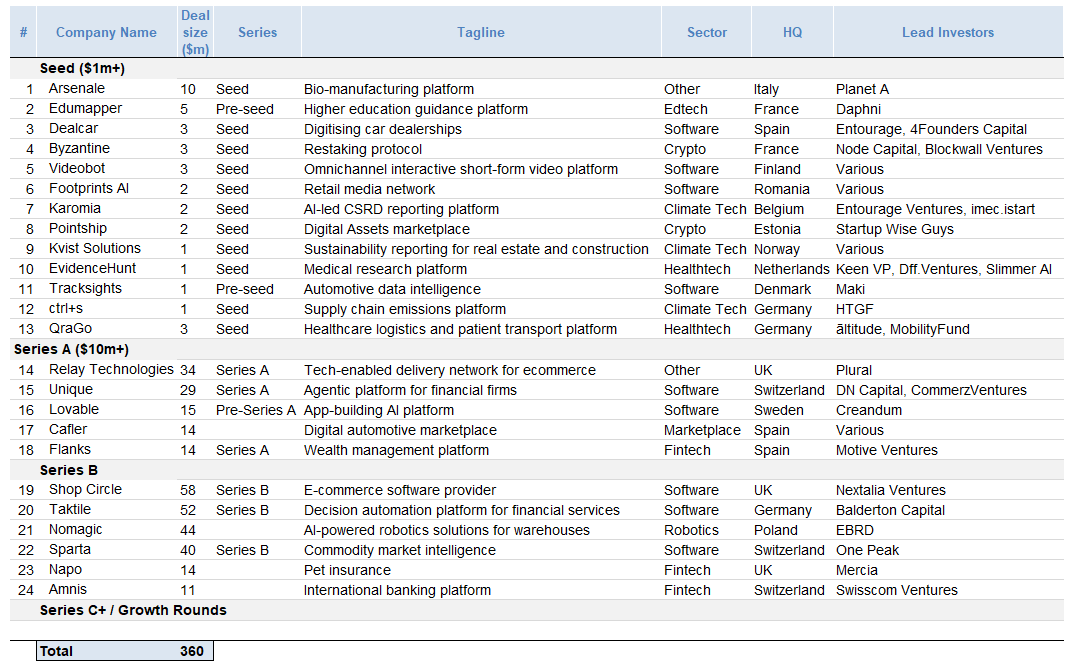Click the 'HQ' column header

[792, 32]
